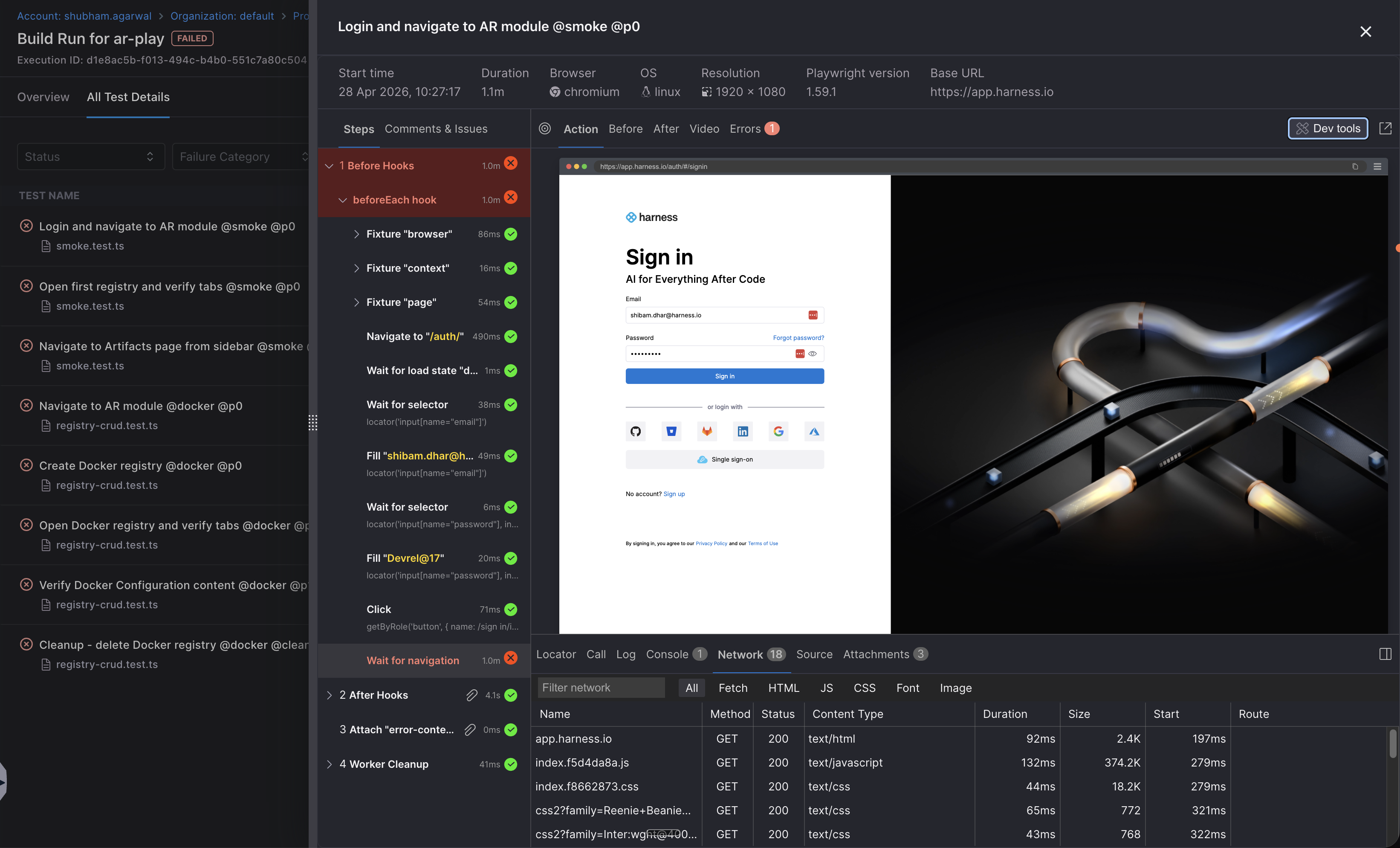Filter network requests by JS
The height and width of the screenshot is (848, 1400).
click(x=827, y=688)
